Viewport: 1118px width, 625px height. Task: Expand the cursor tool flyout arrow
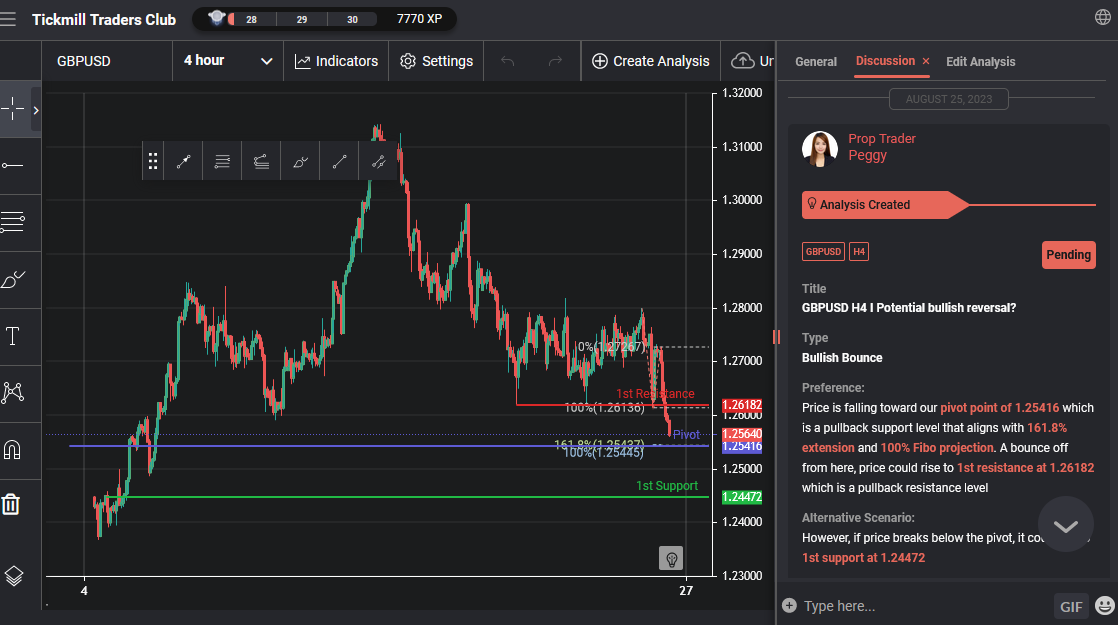[x=36, y=110]
